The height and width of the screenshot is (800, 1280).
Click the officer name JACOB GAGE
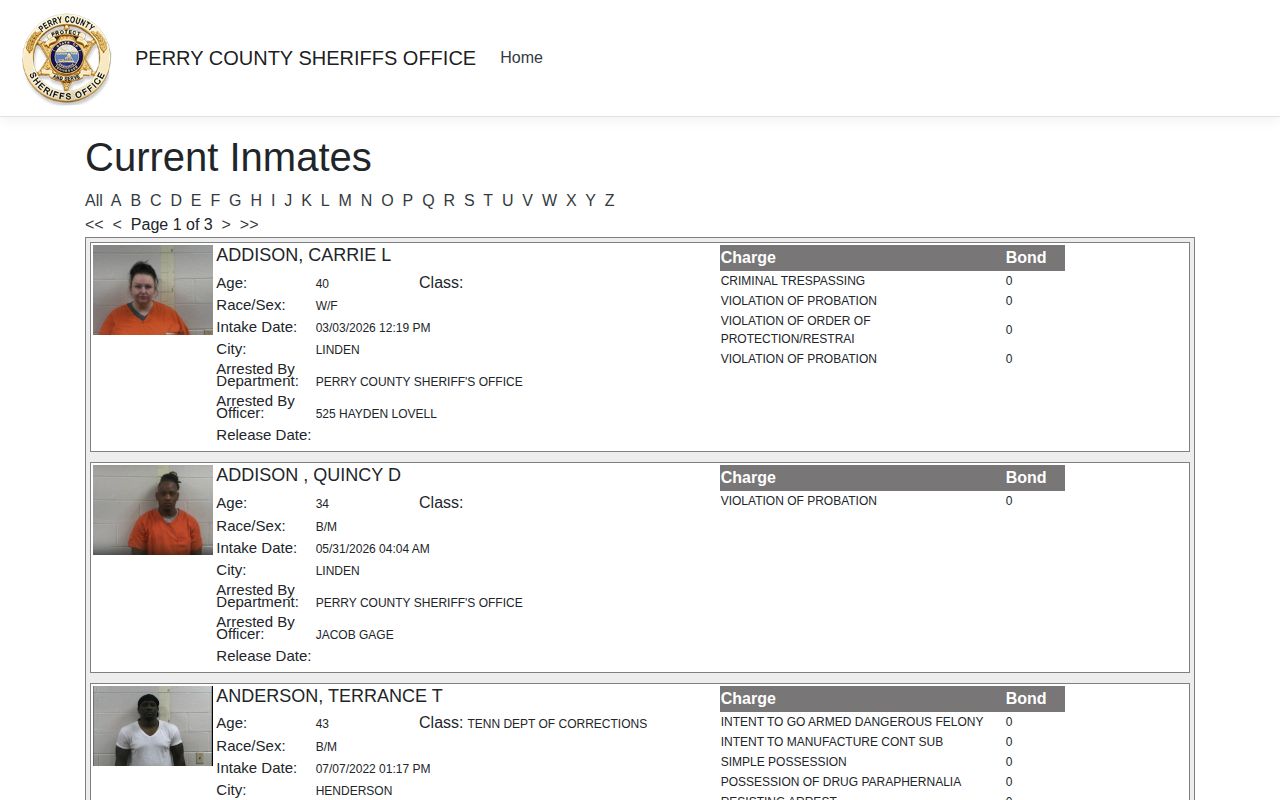355,635
